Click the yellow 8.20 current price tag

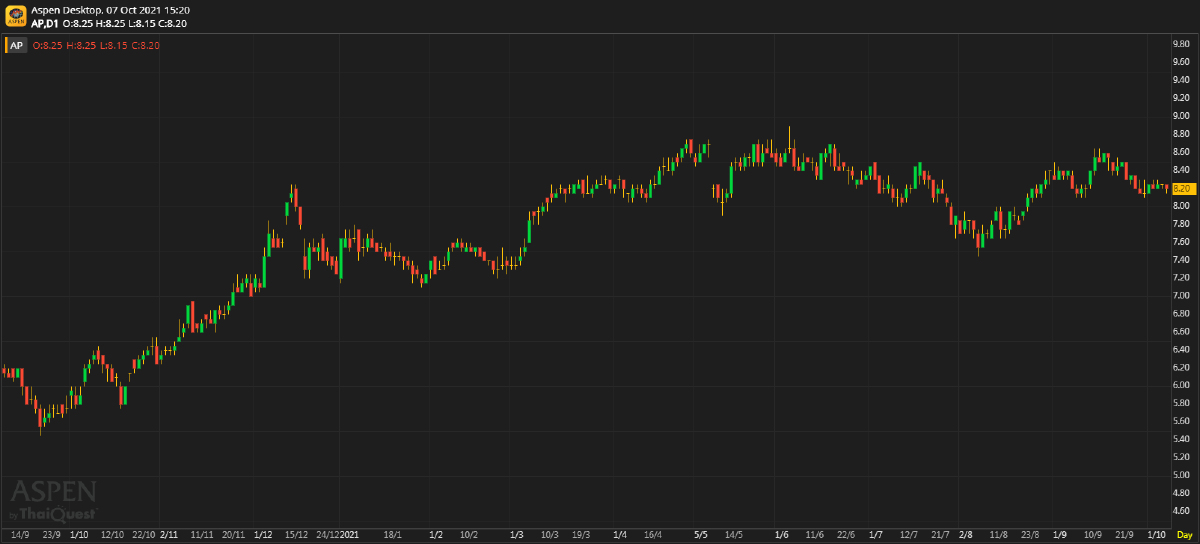click(1182, 188)
